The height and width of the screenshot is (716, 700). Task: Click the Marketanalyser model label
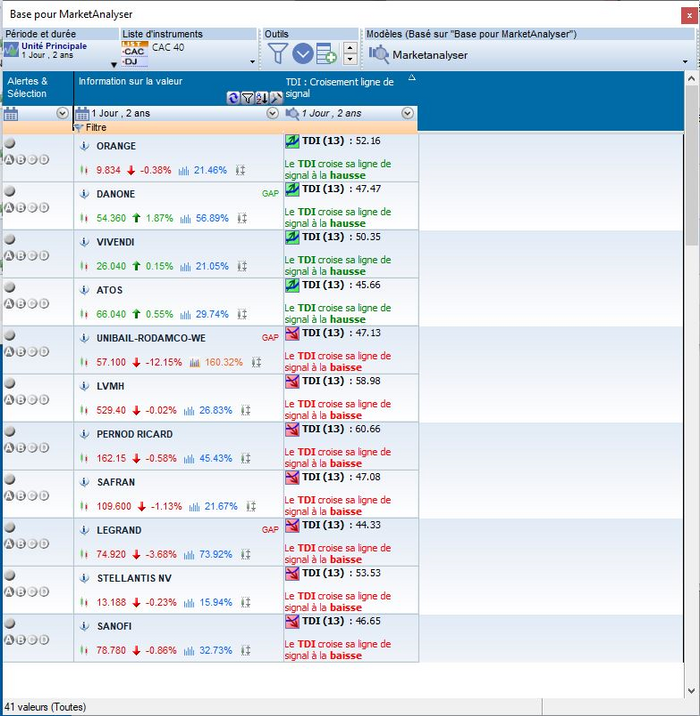[x=430, y=55]
